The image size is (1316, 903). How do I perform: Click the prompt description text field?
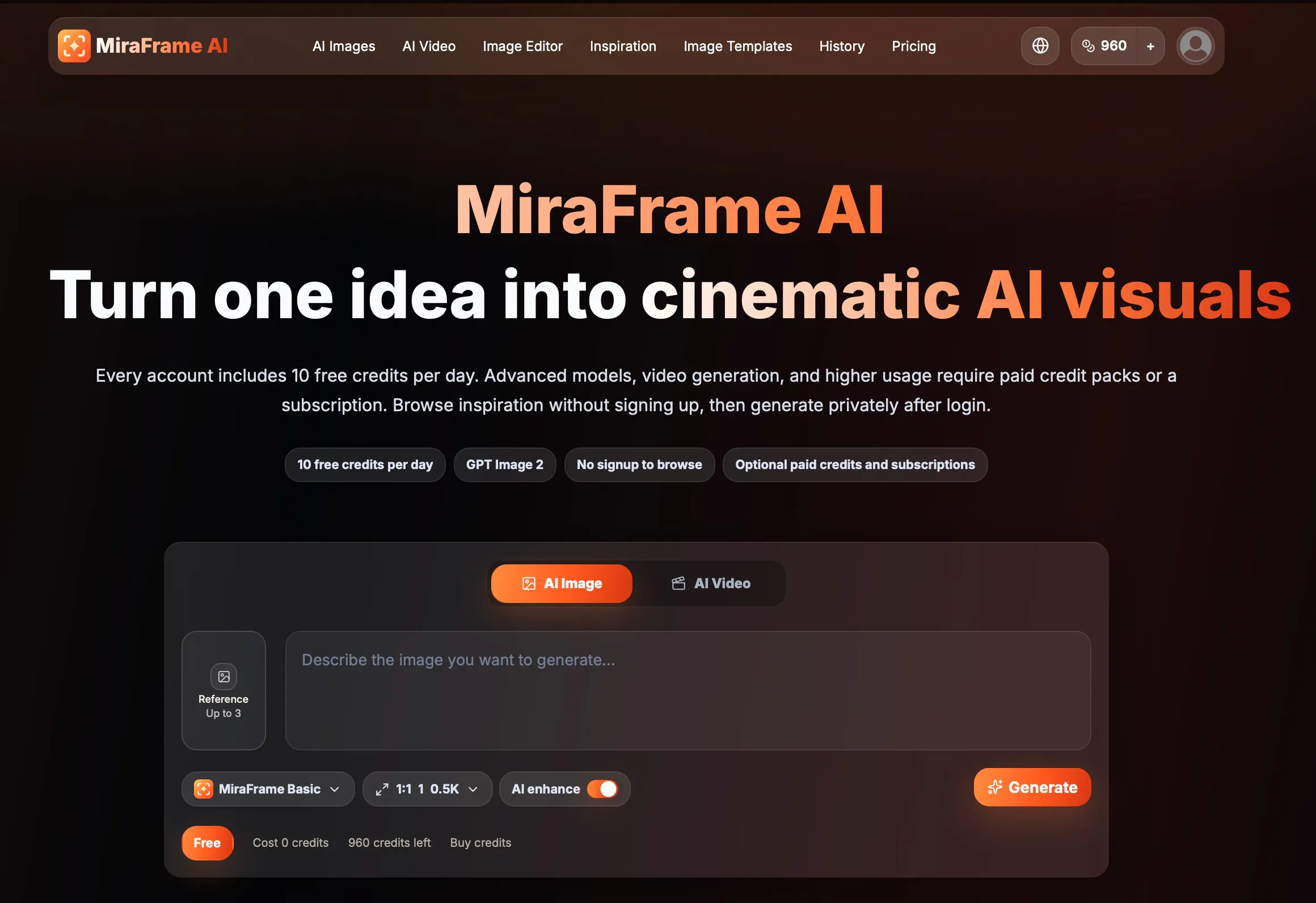coord(688,690)
